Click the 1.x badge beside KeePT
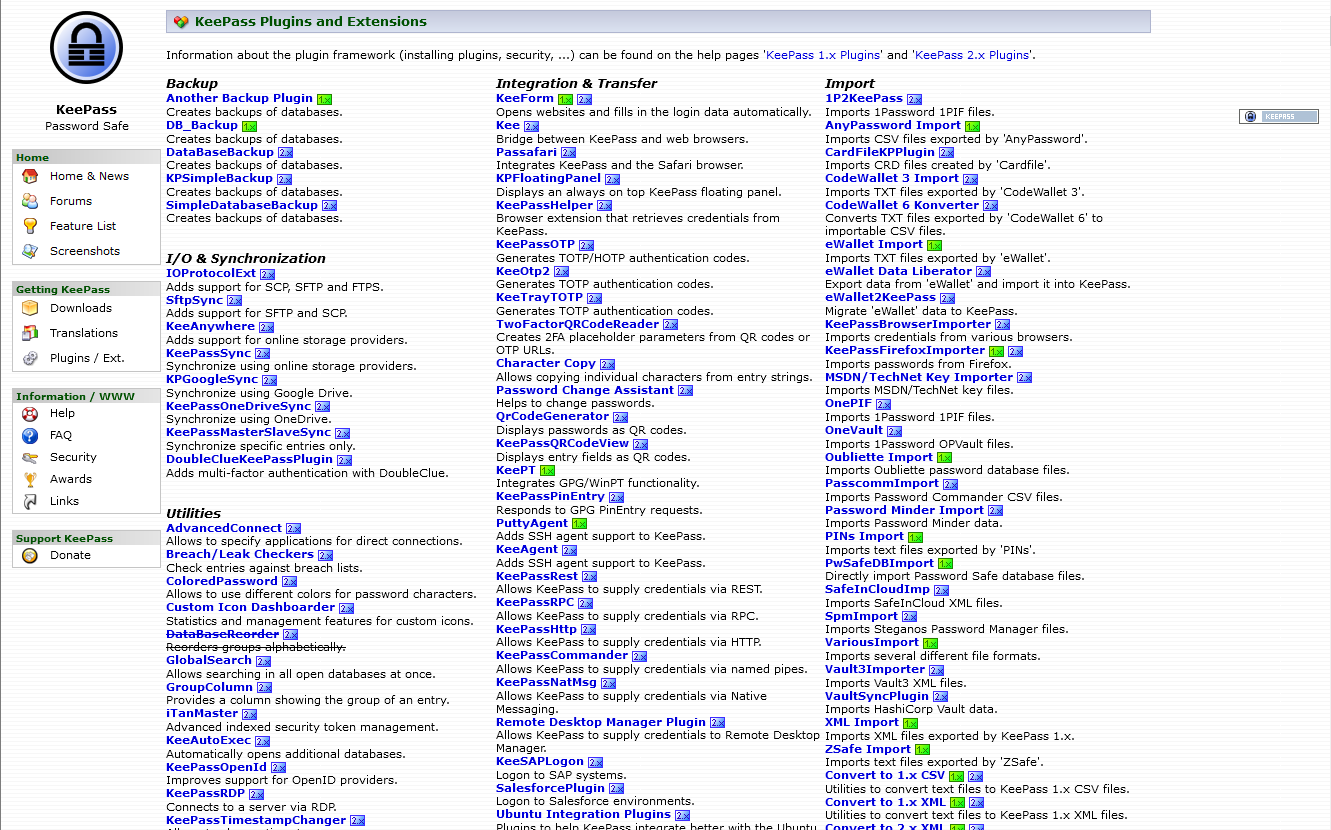Screen dimensions: 1331x830 [x=547, y=470]
